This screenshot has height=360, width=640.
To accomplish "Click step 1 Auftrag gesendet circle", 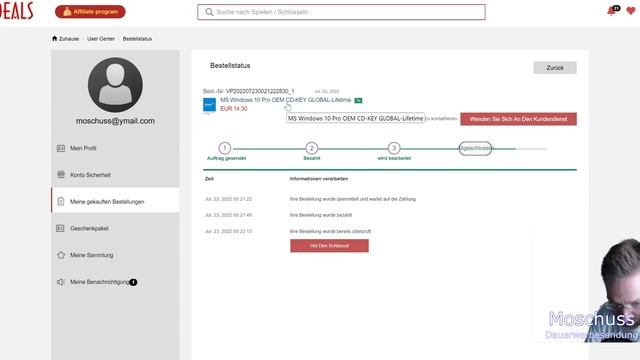I will click(x=224, y=148).
